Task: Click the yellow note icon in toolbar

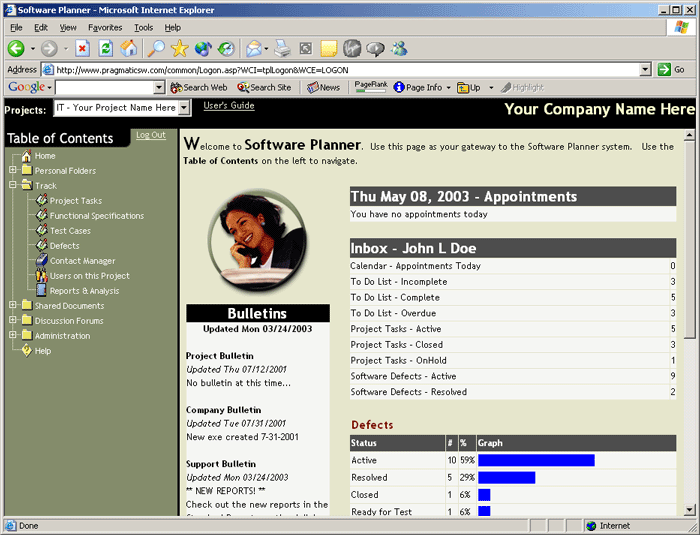Action: click(329, 49)
